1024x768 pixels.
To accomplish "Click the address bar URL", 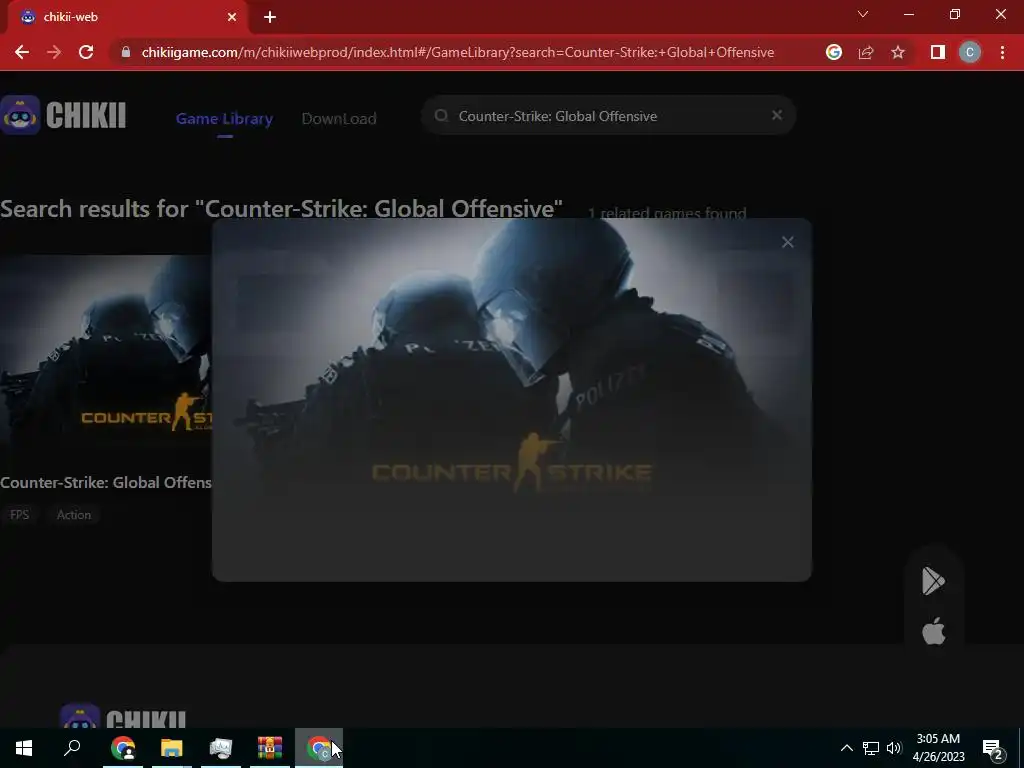I will [x=458, y=52].
